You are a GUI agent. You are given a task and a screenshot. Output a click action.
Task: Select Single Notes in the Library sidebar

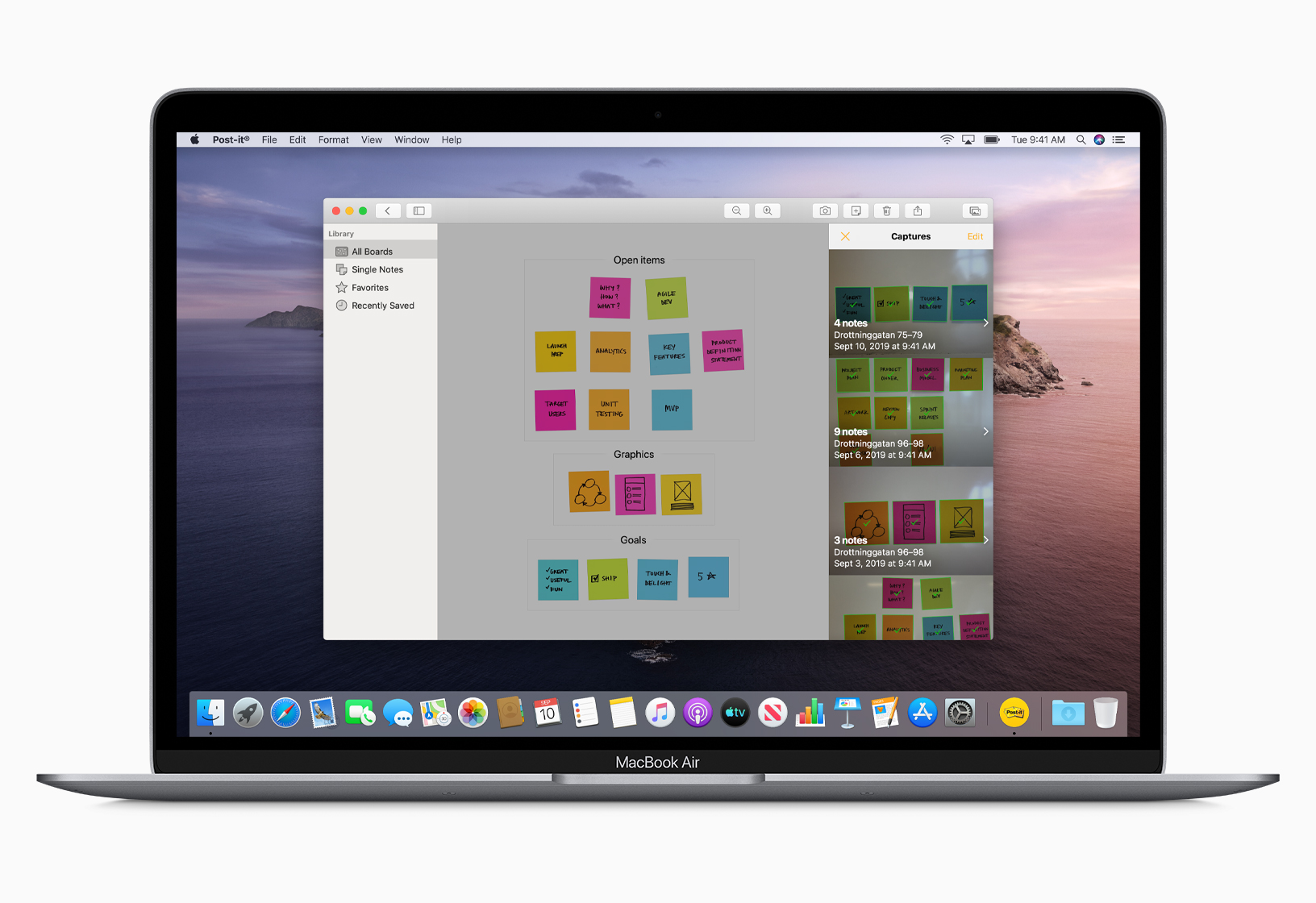(x=376, y=269)
